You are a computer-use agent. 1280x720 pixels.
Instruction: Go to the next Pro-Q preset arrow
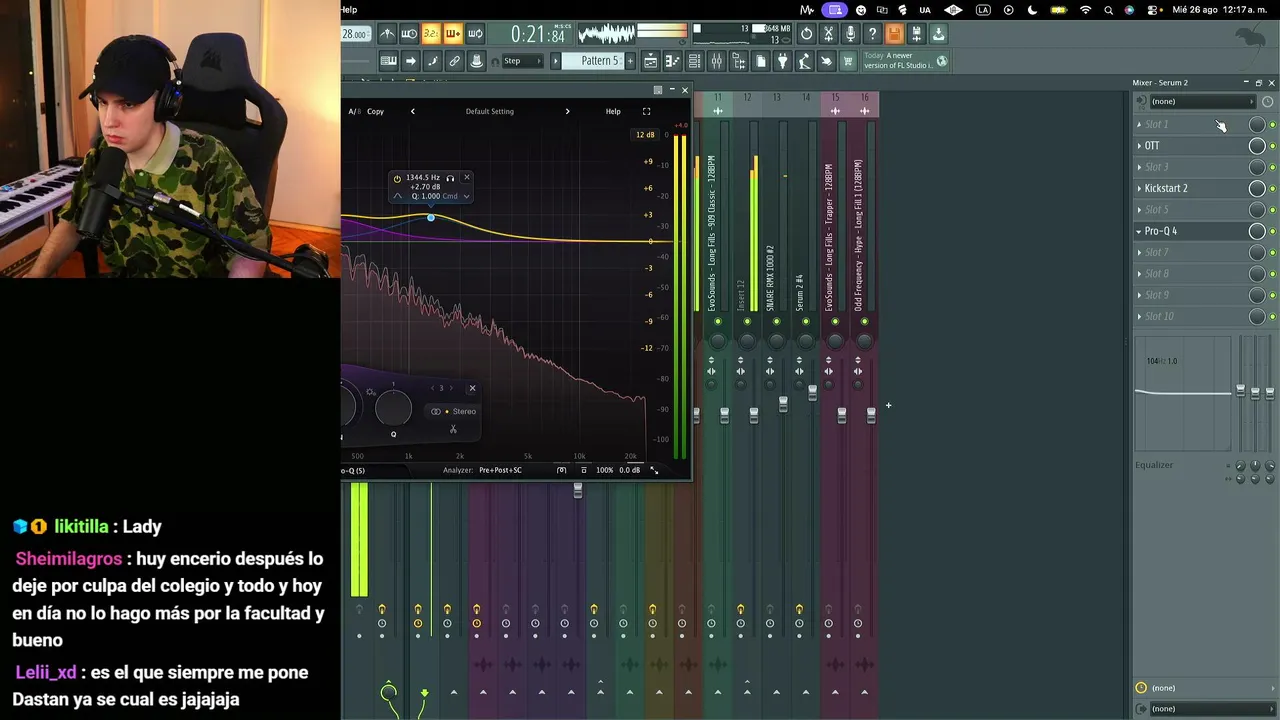coord(567,111)
